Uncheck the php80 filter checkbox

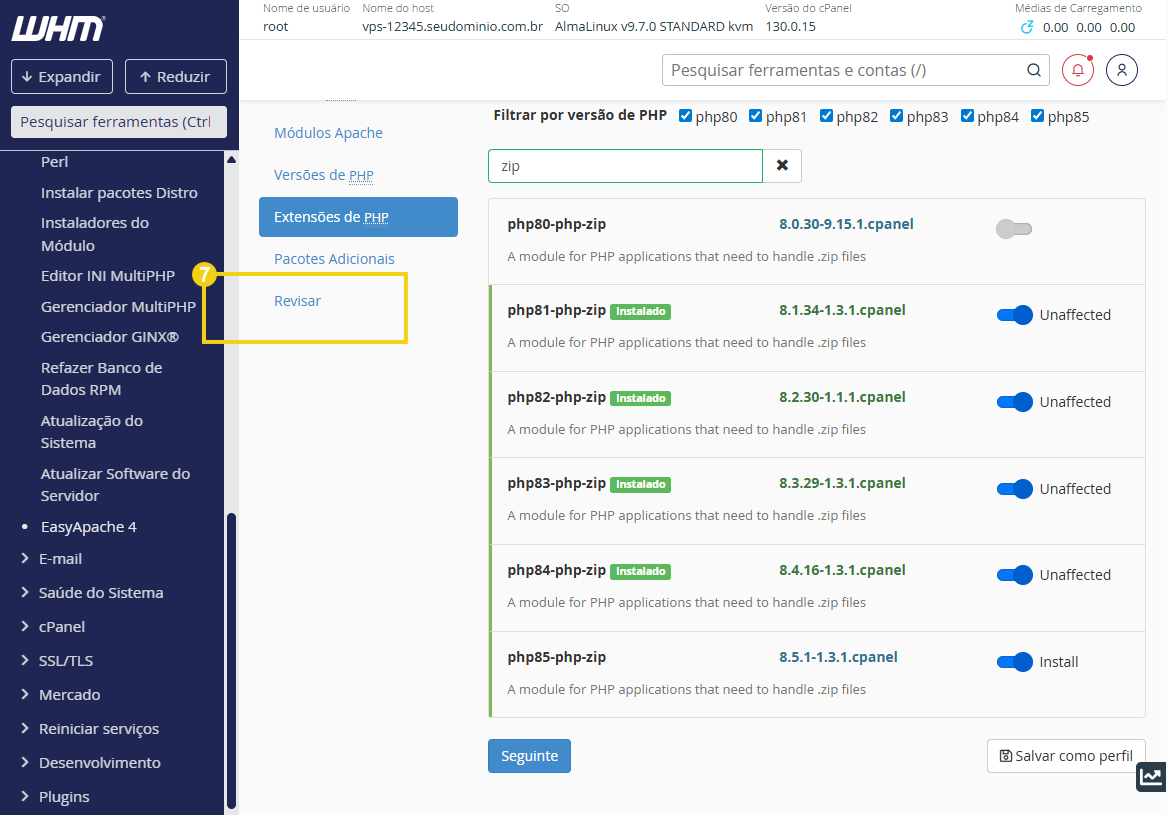click(685, 116)
